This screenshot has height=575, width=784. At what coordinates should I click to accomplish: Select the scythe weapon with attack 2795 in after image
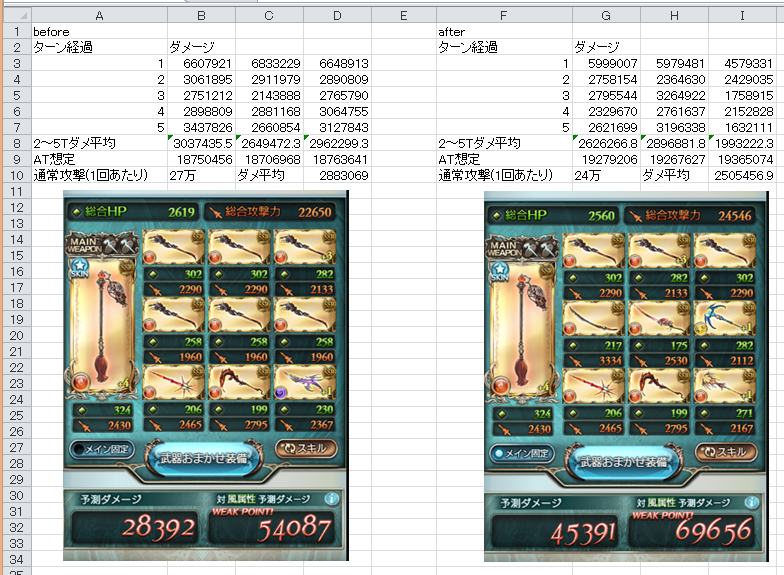click(x=659, y=386)
